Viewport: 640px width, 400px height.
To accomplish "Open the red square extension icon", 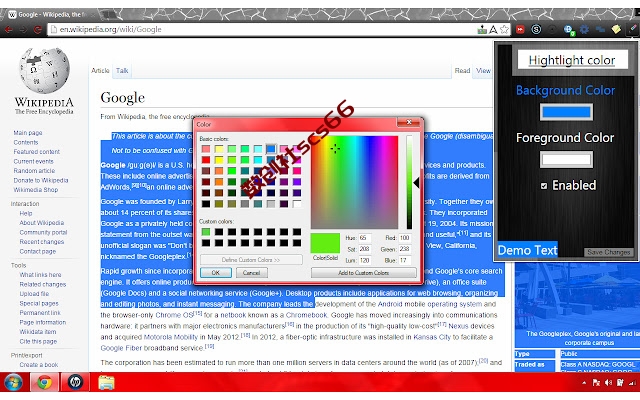I will pyautogui.click(x=520, y=29).
